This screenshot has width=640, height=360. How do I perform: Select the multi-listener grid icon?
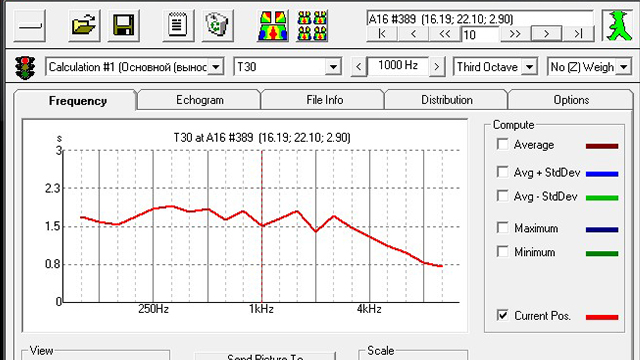click(x=312, y=26)
